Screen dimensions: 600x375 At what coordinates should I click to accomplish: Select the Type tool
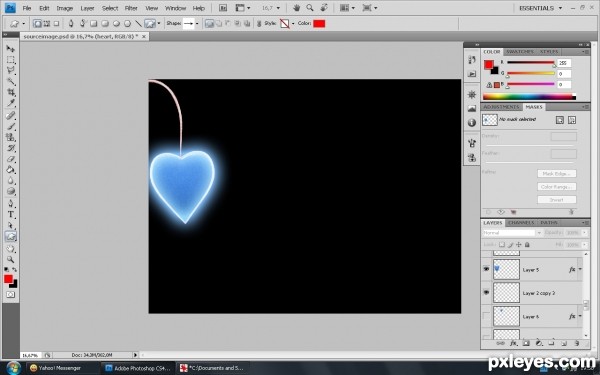10,215
